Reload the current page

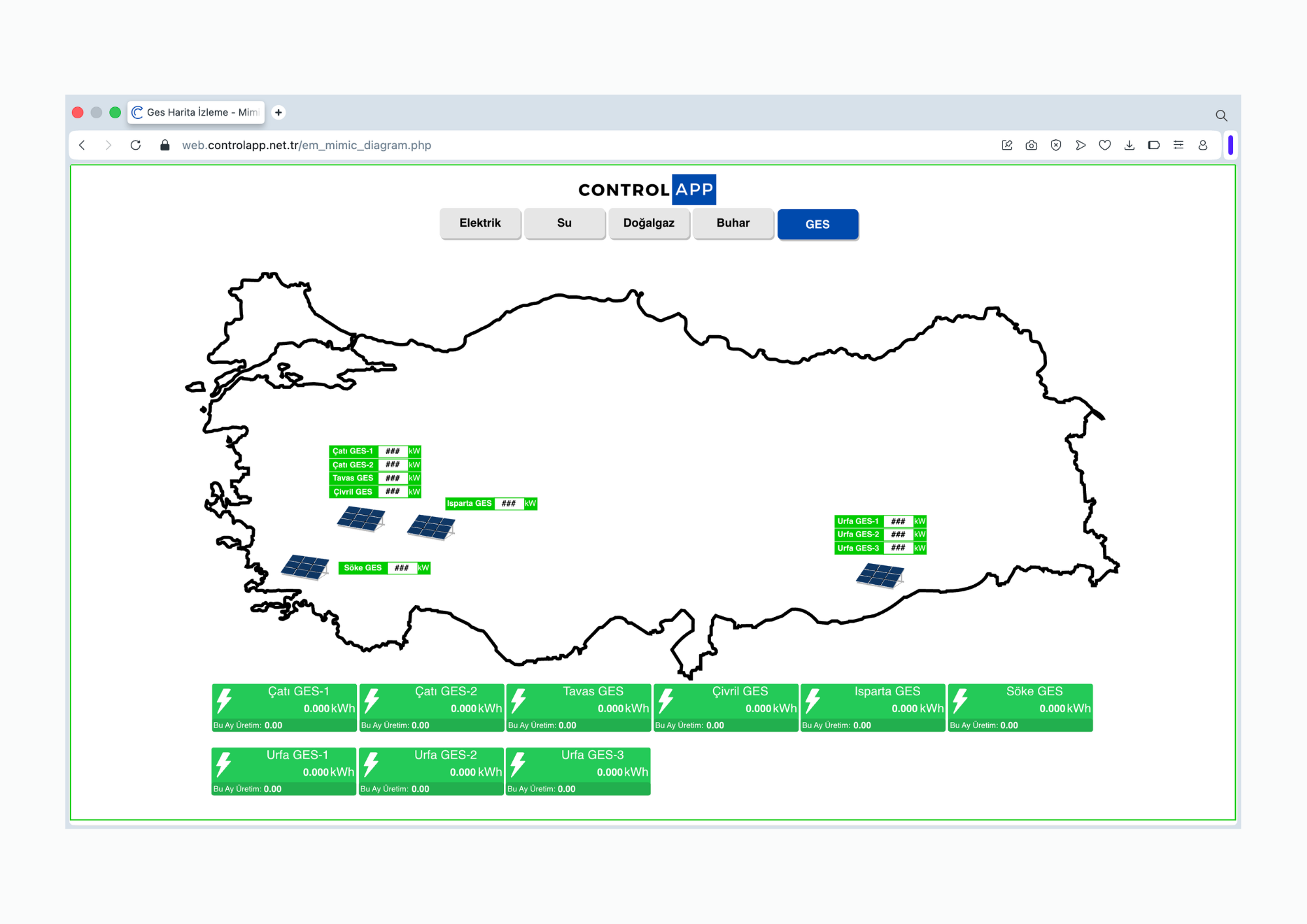[135, 145]
